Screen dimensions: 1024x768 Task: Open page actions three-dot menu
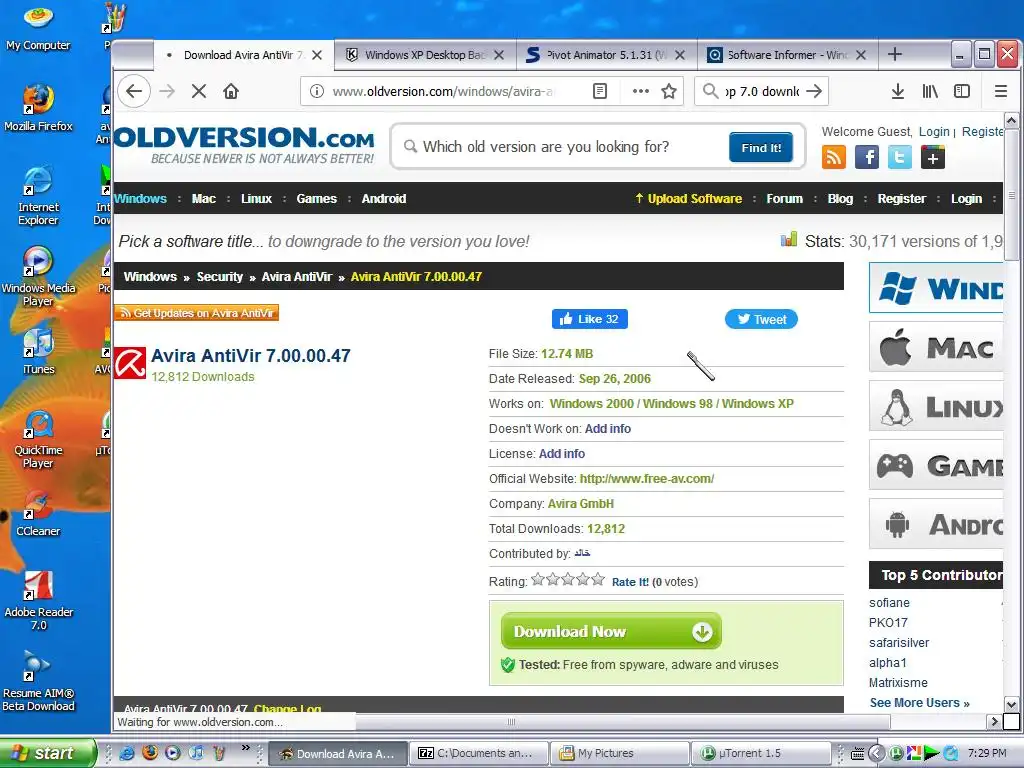coord(641,91)
